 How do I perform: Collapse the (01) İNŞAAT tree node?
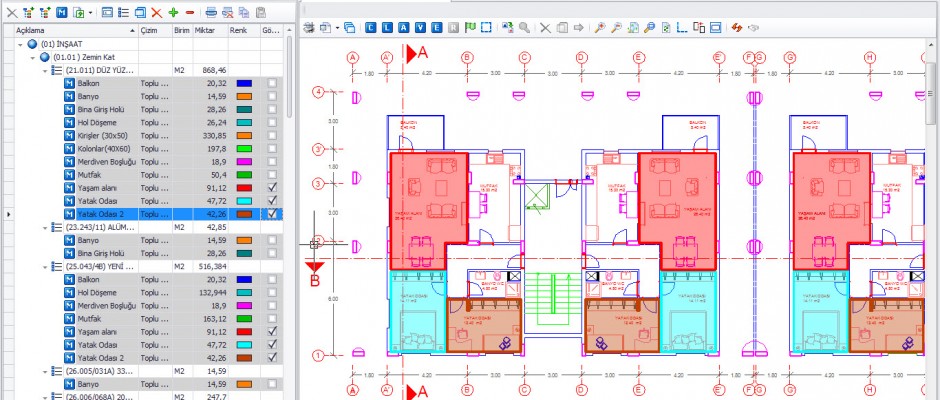[x=22, y=45]
